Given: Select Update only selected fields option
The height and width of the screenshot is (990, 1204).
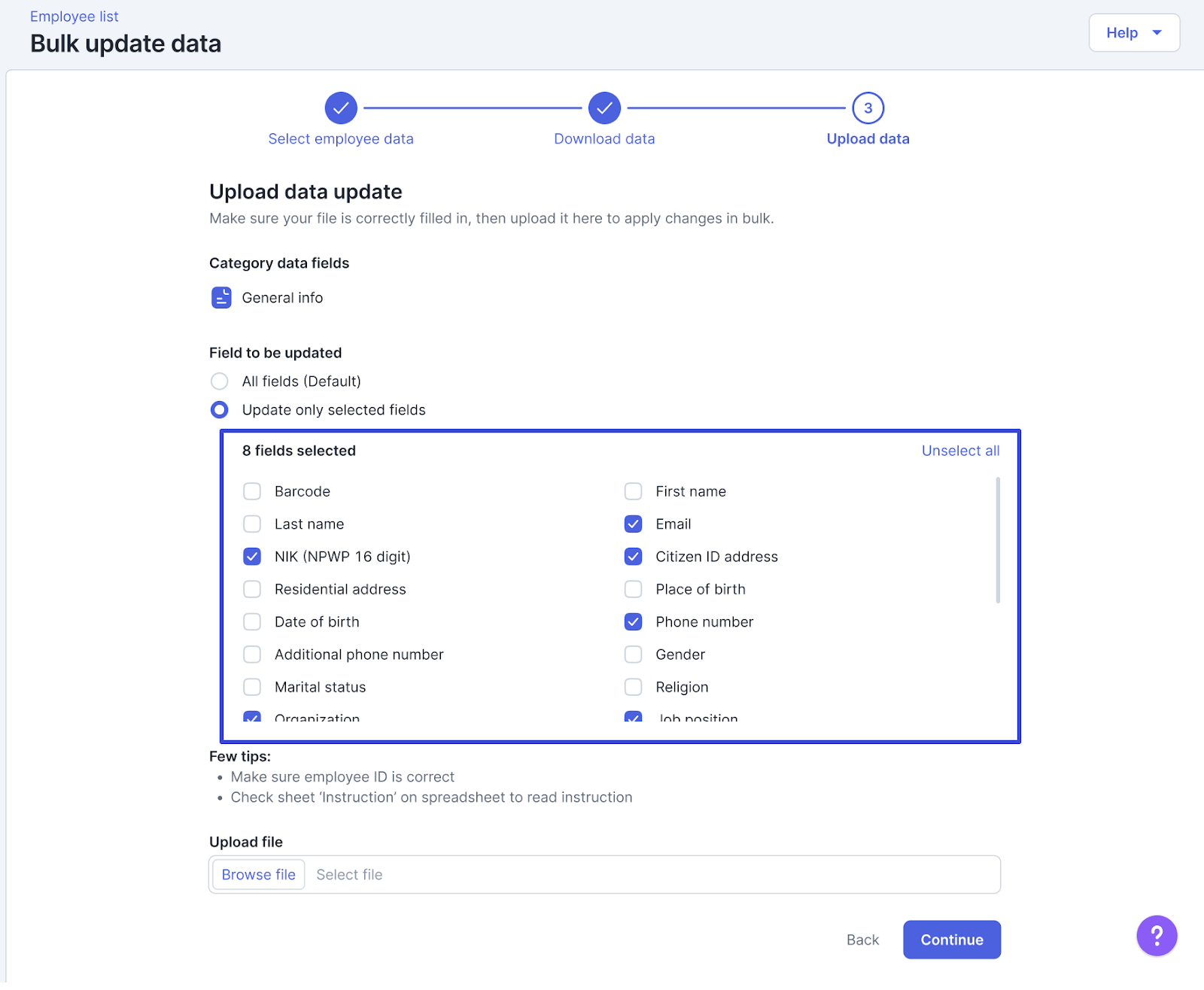Looking at the screenshot, I should point(219,409).
